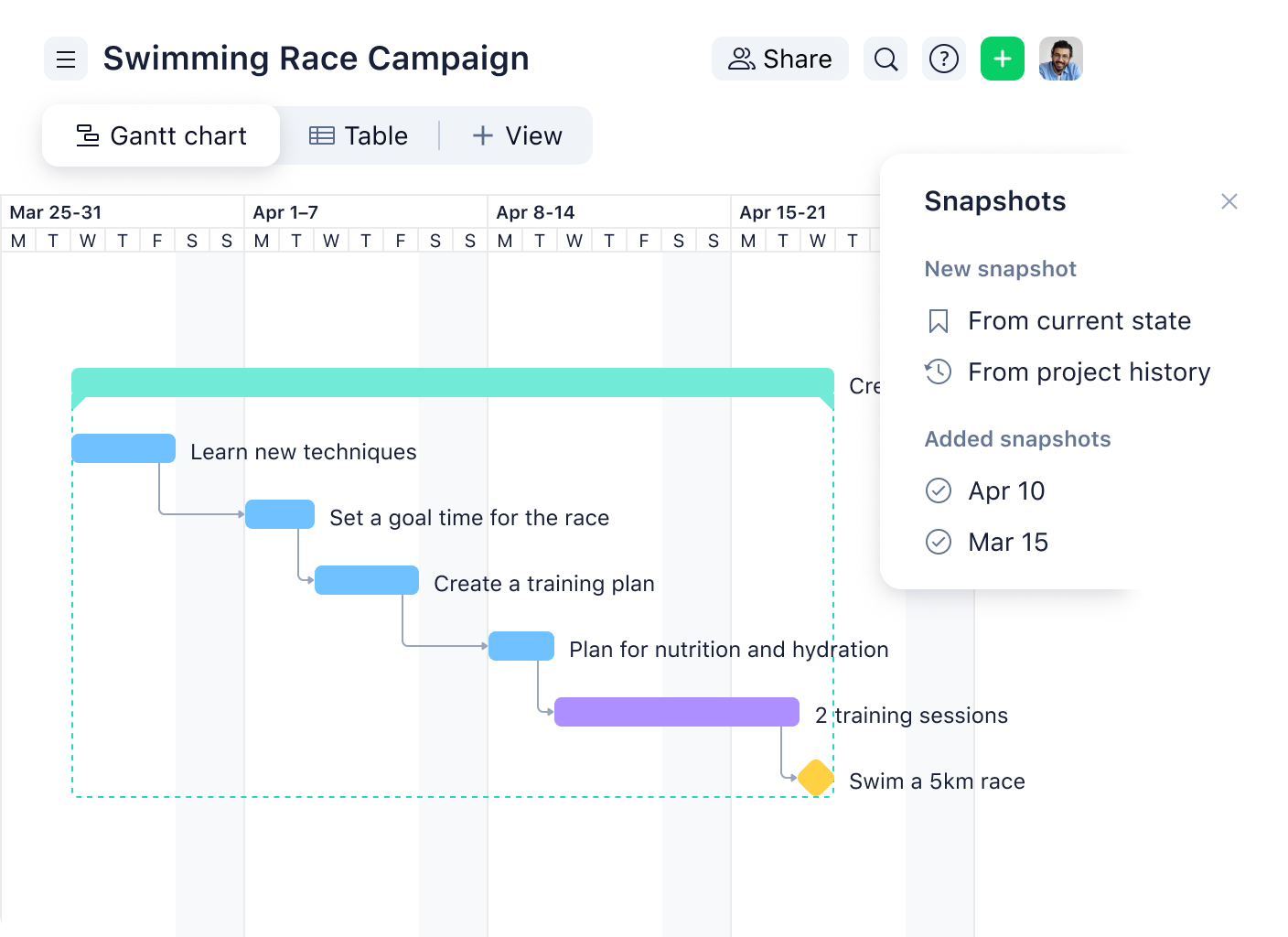Select the Learn new techniques task bar
The height and width of the screenshot is (937, 1288).
coord(123,448)
